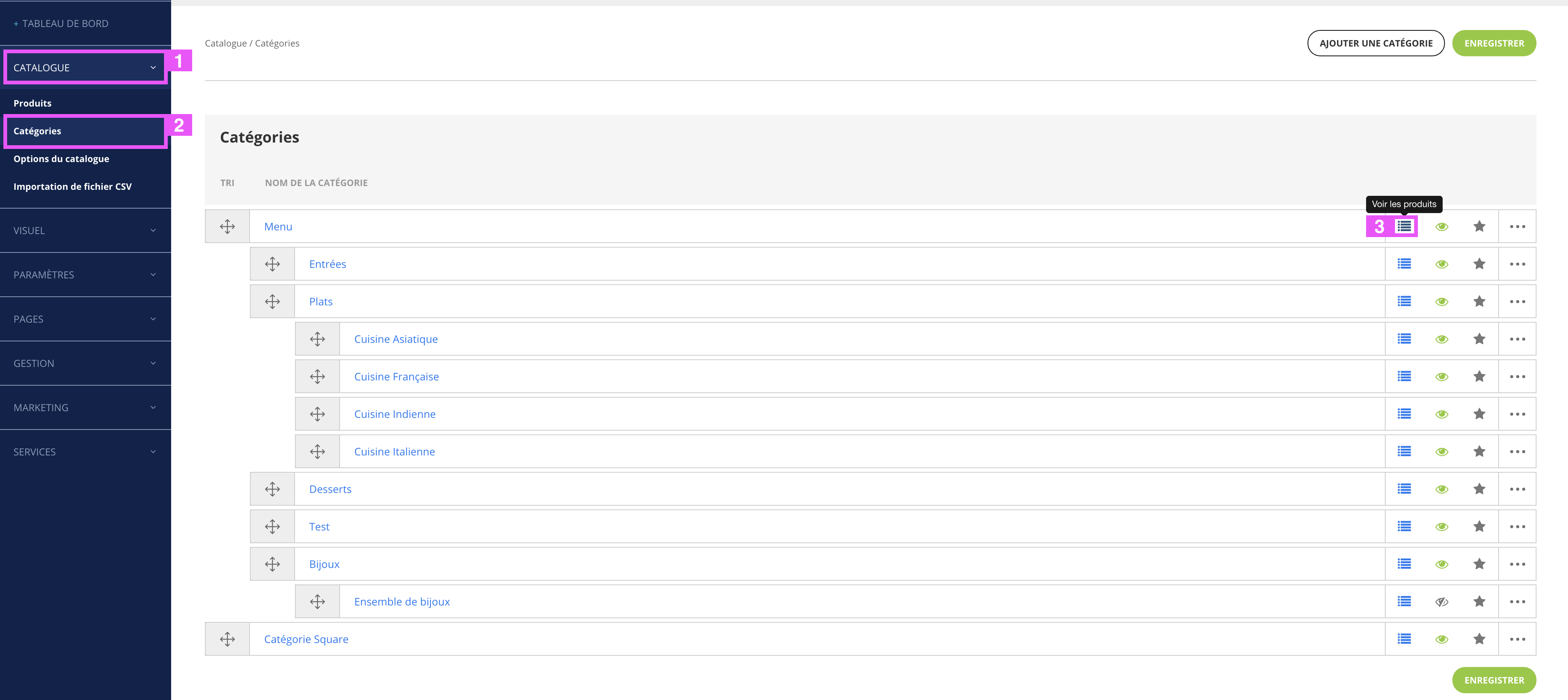Click the move handle for Test category

tap(272, 527)
